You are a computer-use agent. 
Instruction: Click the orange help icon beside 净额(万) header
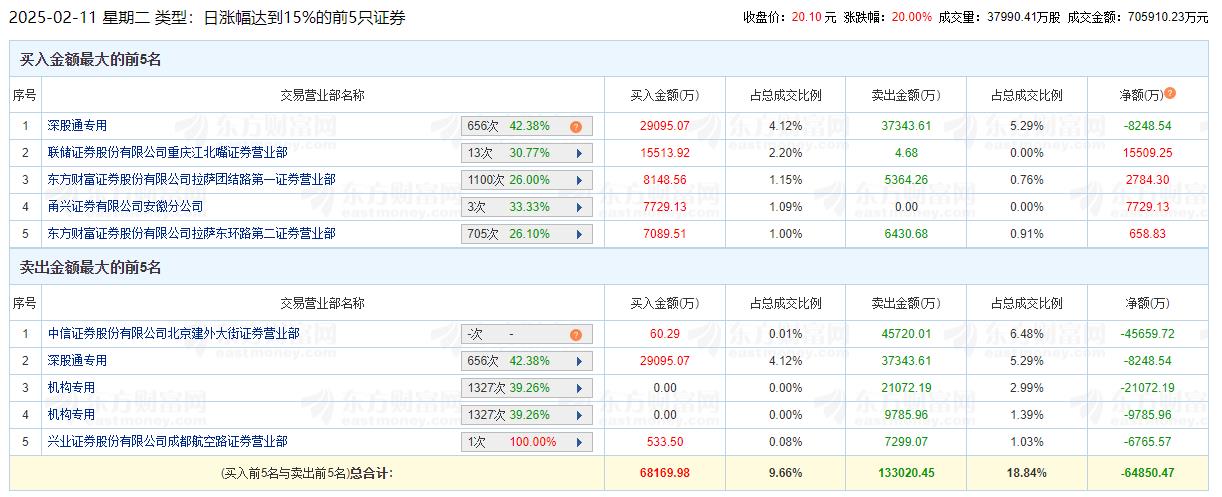click(x=1170, y=94)
